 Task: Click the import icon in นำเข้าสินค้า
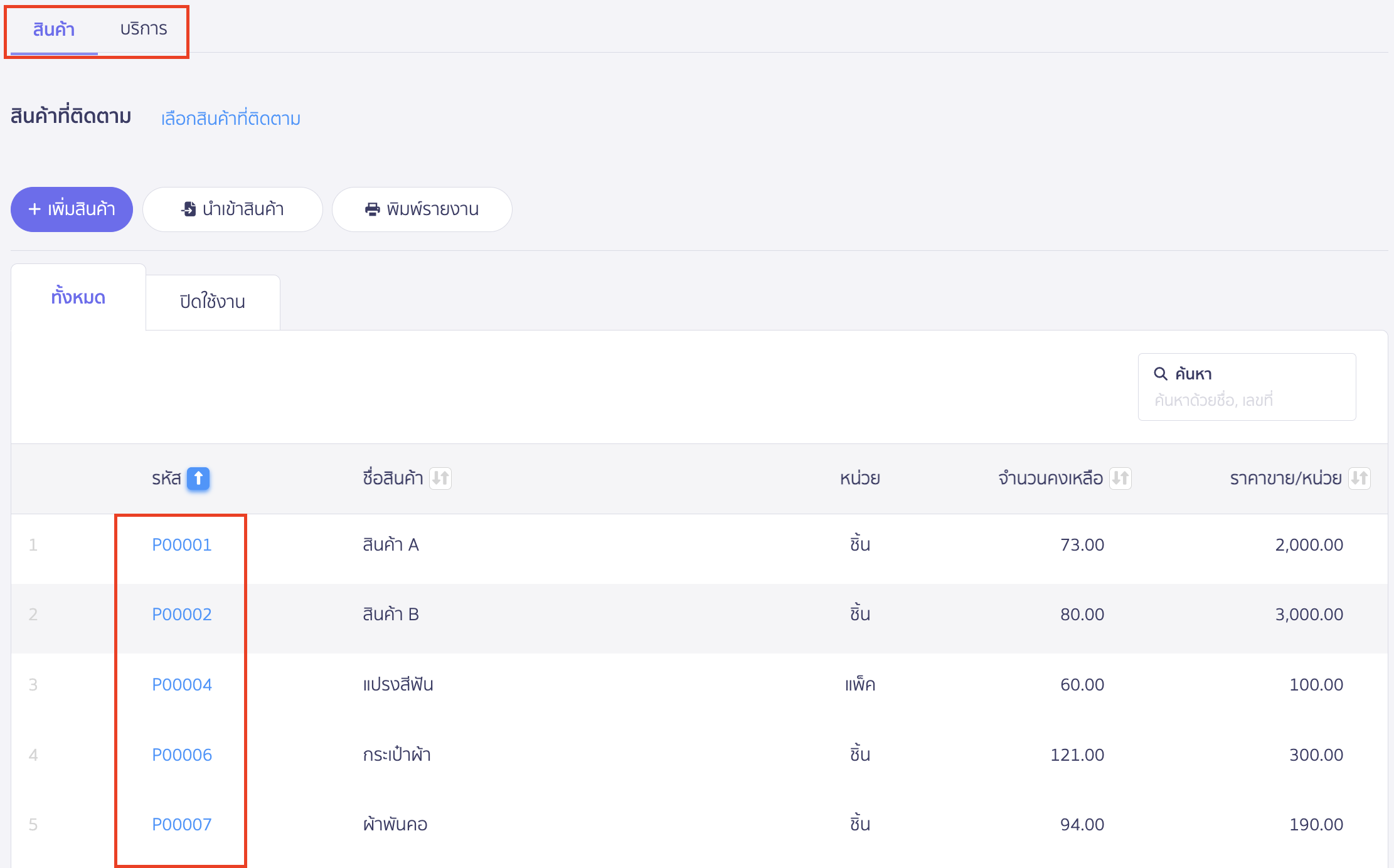coord(188,209)
